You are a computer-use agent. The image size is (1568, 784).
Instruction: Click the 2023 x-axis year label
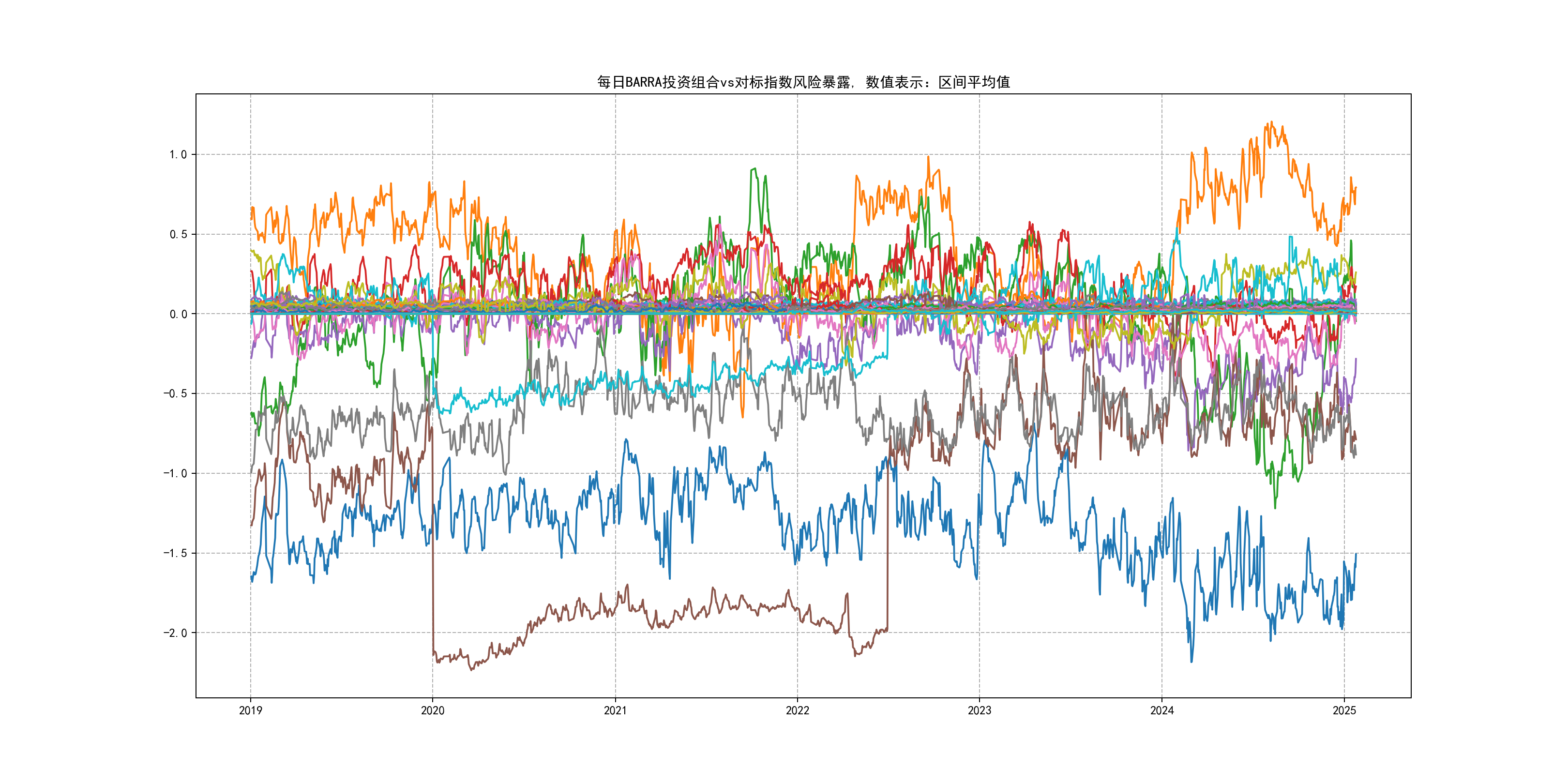click(x=980, y=710)
